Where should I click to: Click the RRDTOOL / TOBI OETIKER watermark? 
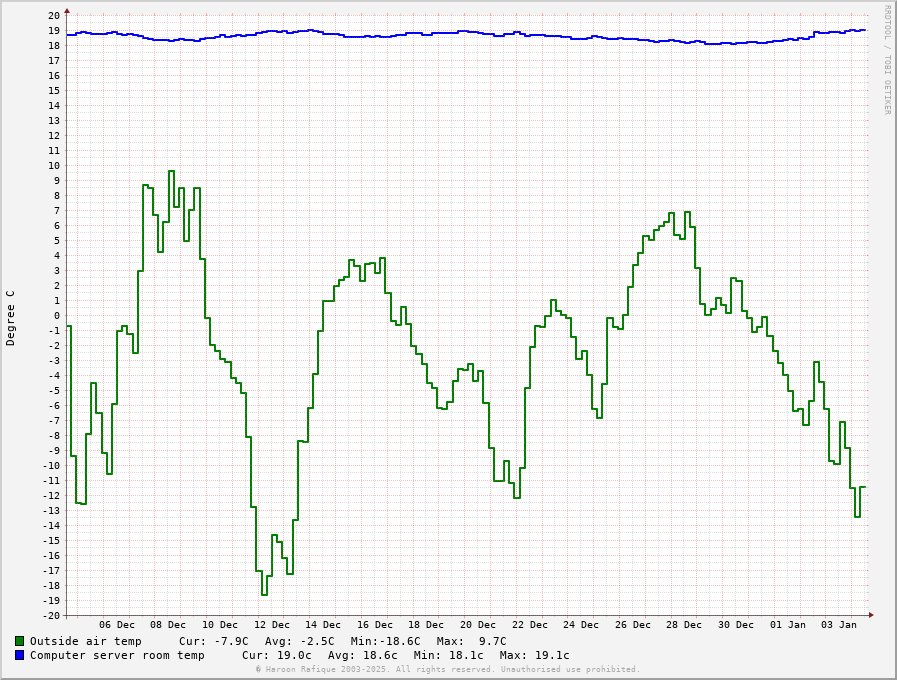tap(886, 60)
